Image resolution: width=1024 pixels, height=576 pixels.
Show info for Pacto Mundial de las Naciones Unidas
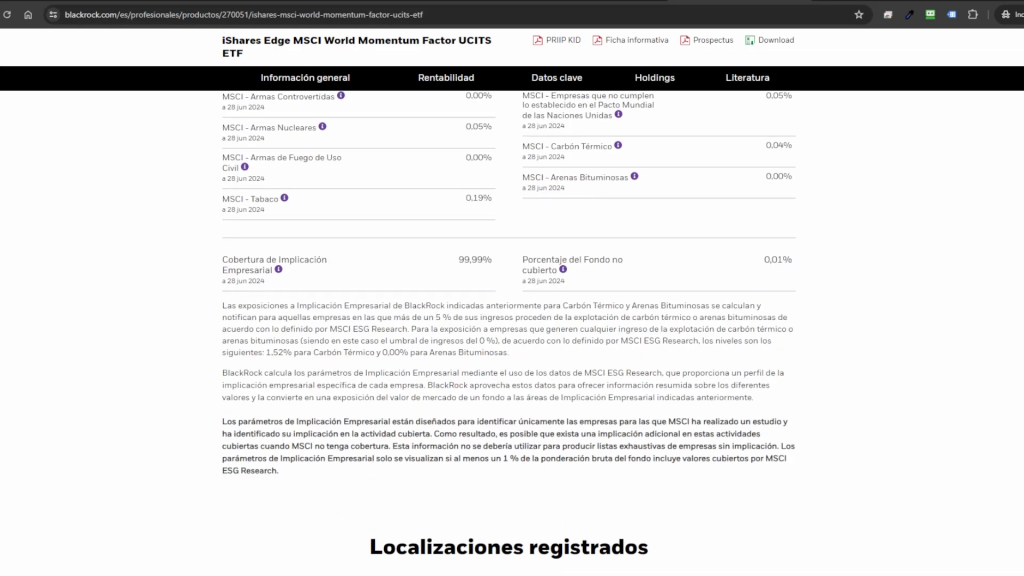618,114
